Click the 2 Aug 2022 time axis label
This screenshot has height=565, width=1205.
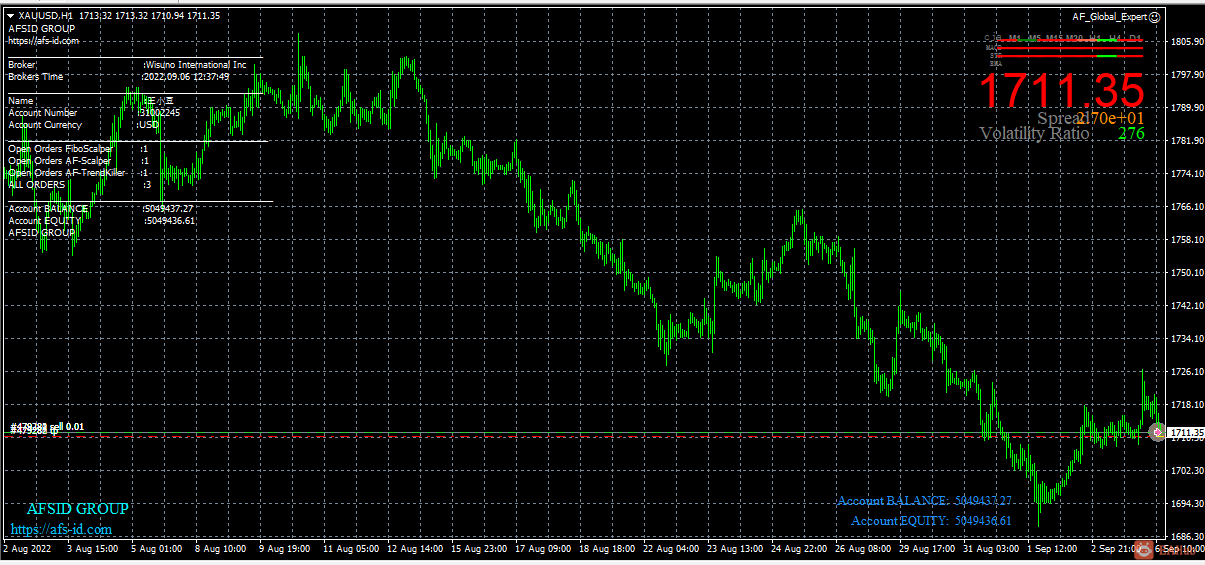(28, 549)
